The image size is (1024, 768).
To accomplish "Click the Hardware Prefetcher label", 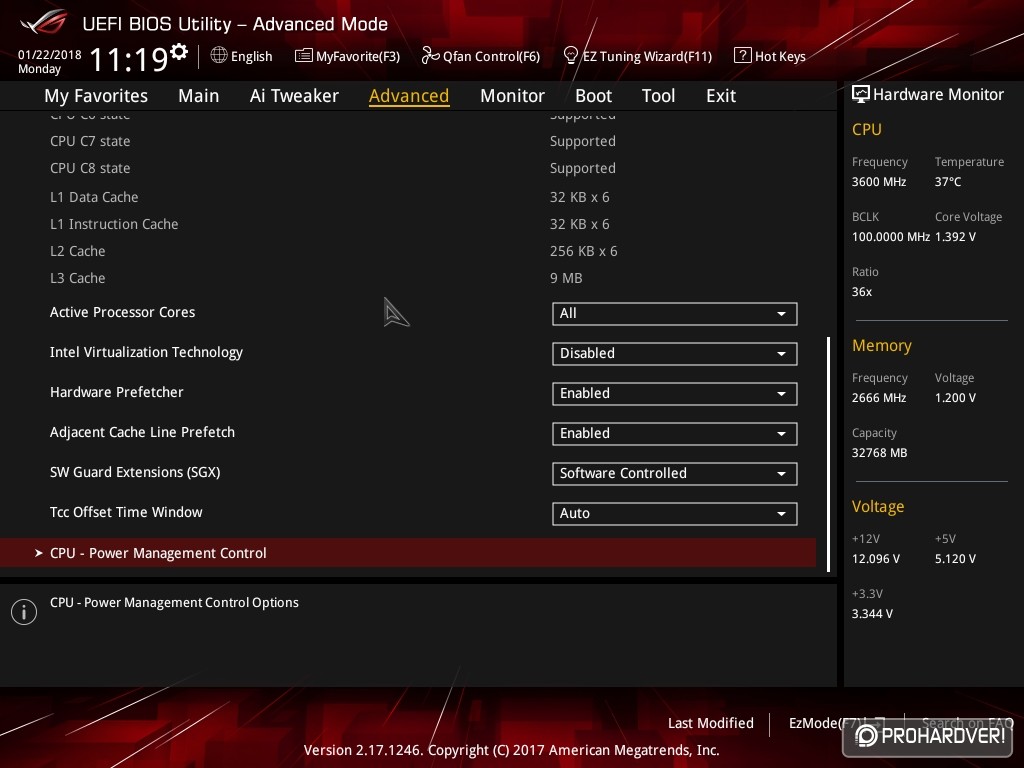I will tap(116, 392).
